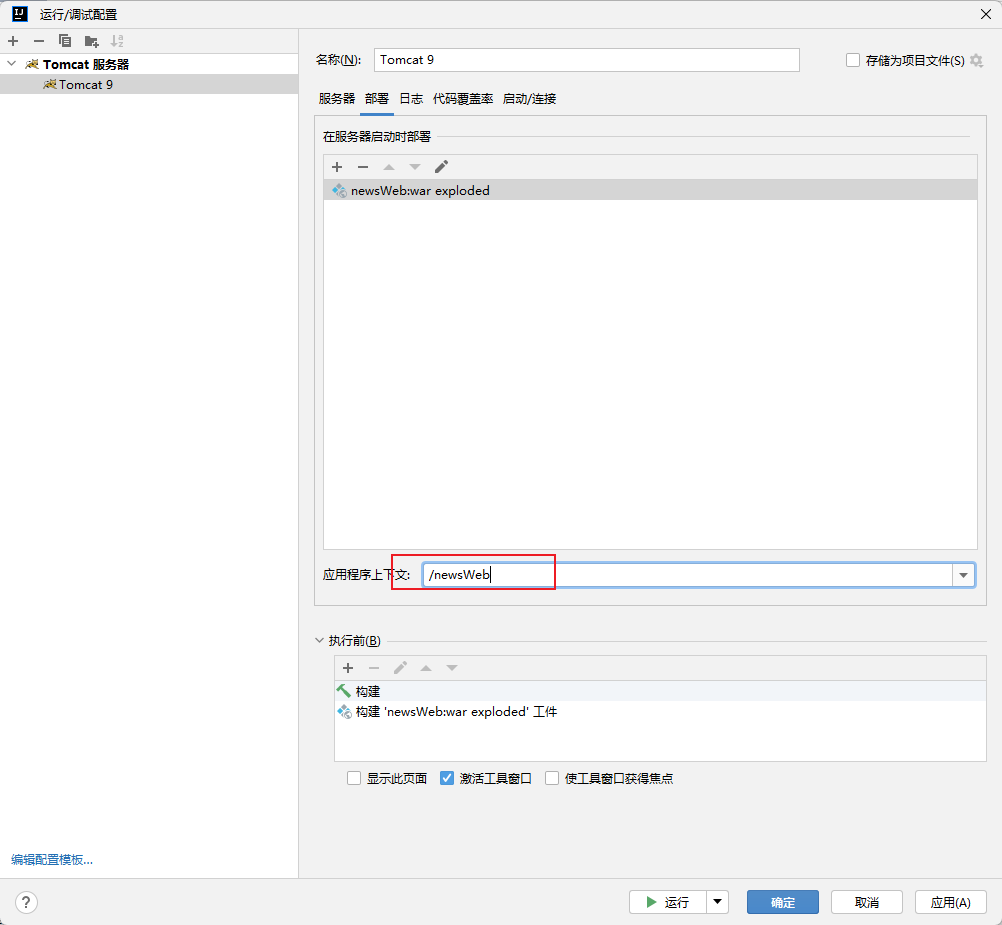The image size is (1002, 925).
Task: Move before-launch task up
Action: coord(426,668)
